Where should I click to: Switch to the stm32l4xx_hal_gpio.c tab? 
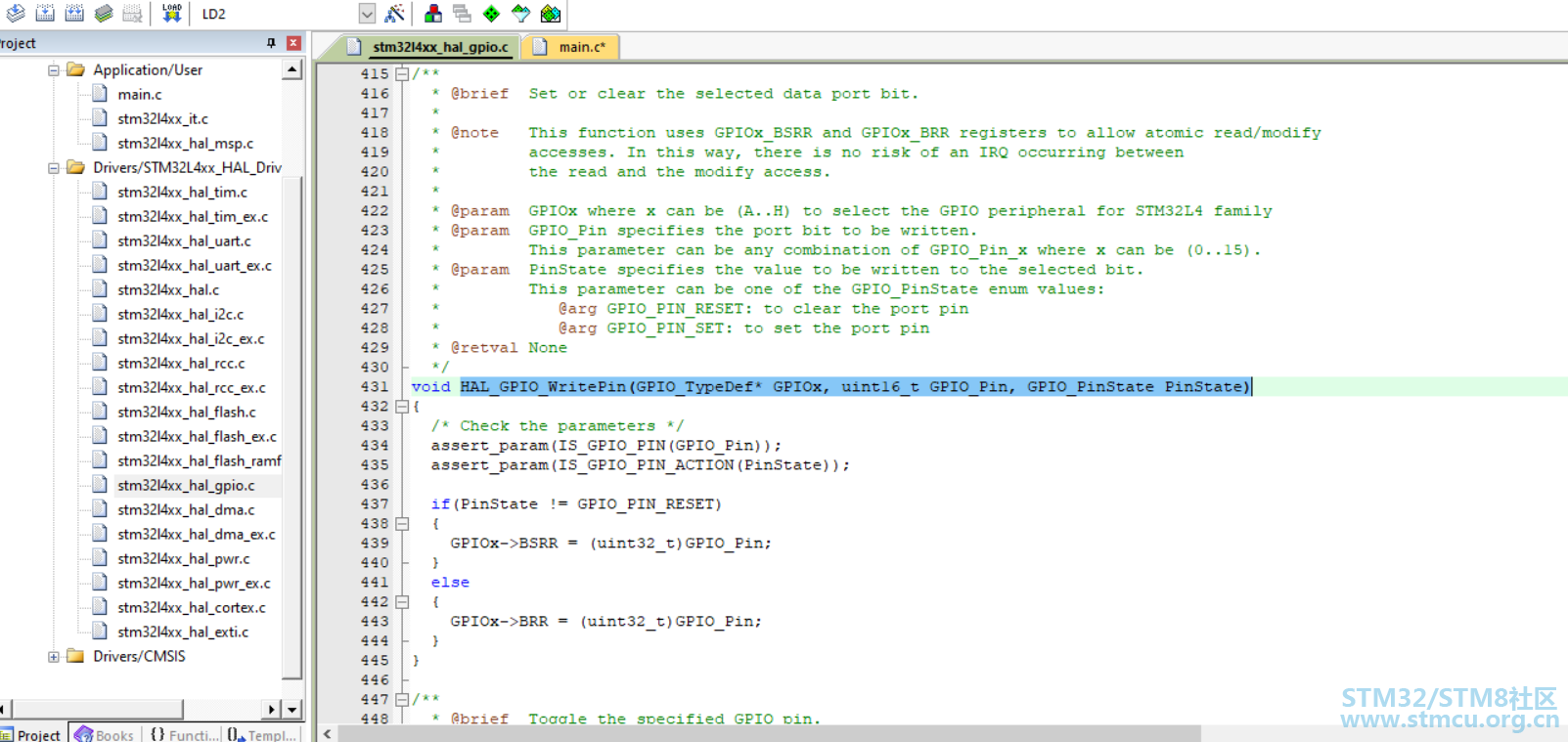427,47
